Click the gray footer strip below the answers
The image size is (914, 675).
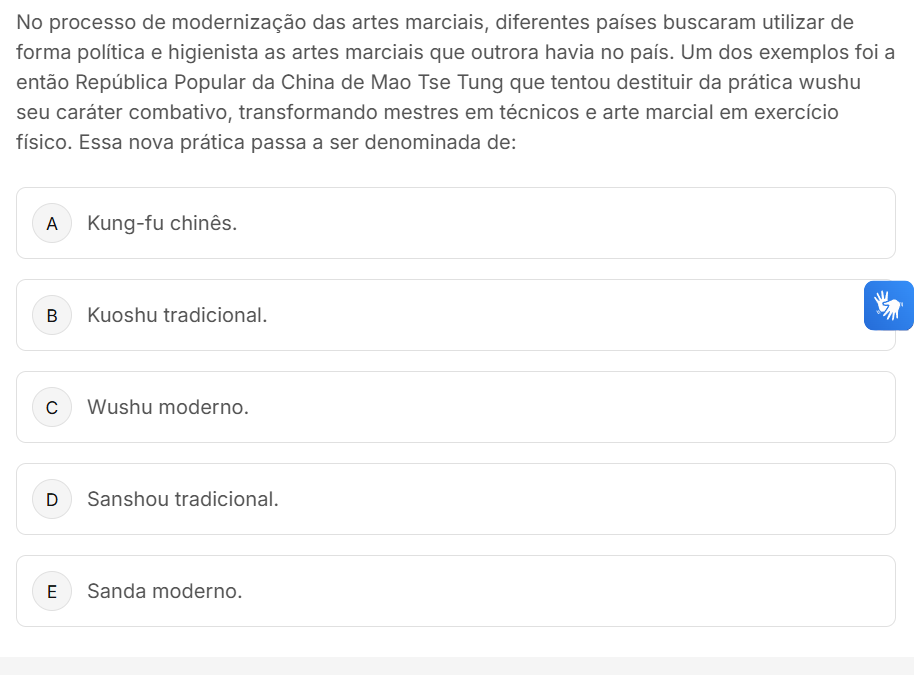457,666
